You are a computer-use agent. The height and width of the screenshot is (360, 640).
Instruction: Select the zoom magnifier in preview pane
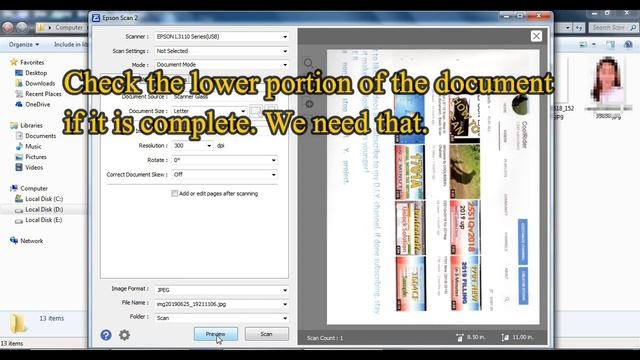[x=309, y=63]
